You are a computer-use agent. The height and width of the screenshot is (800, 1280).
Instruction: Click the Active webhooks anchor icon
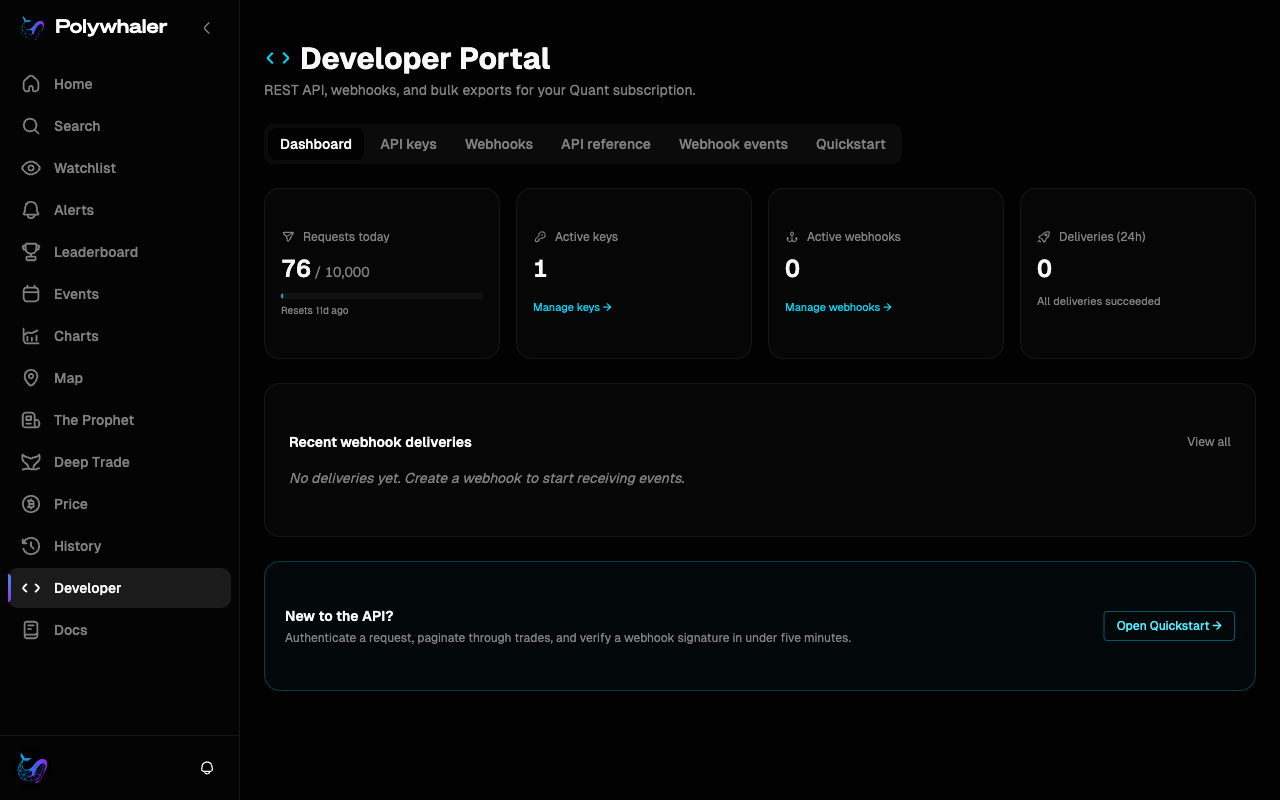pos(792,237)
